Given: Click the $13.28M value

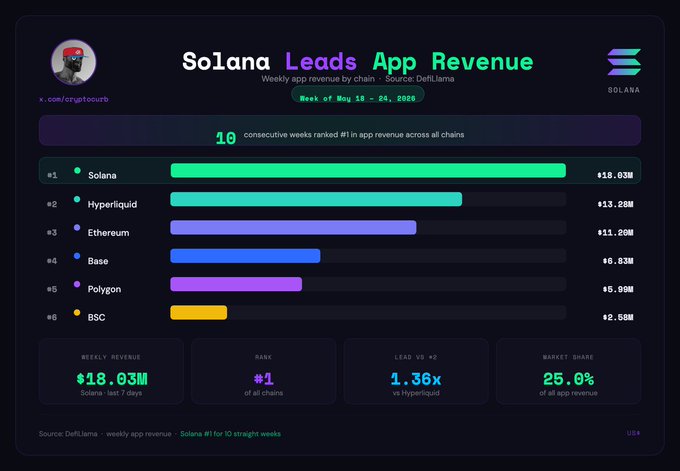Looking at the screenshot, I should (615, 204).
